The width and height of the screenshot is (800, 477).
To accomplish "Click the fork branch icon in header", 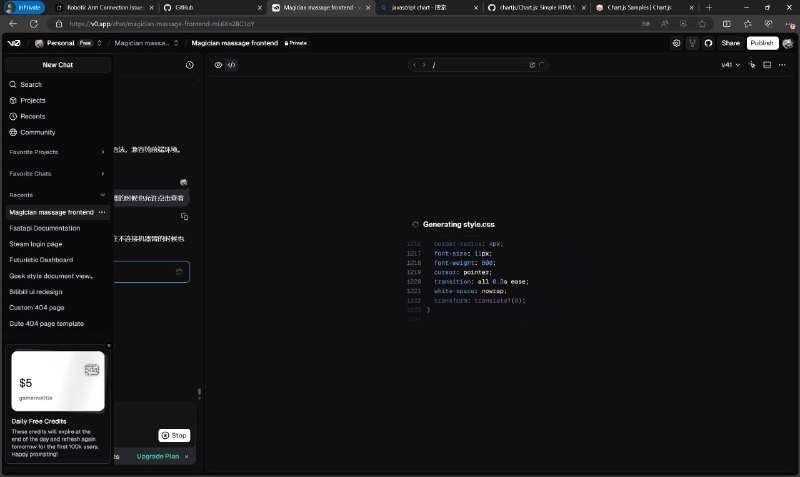I will 692,43.
